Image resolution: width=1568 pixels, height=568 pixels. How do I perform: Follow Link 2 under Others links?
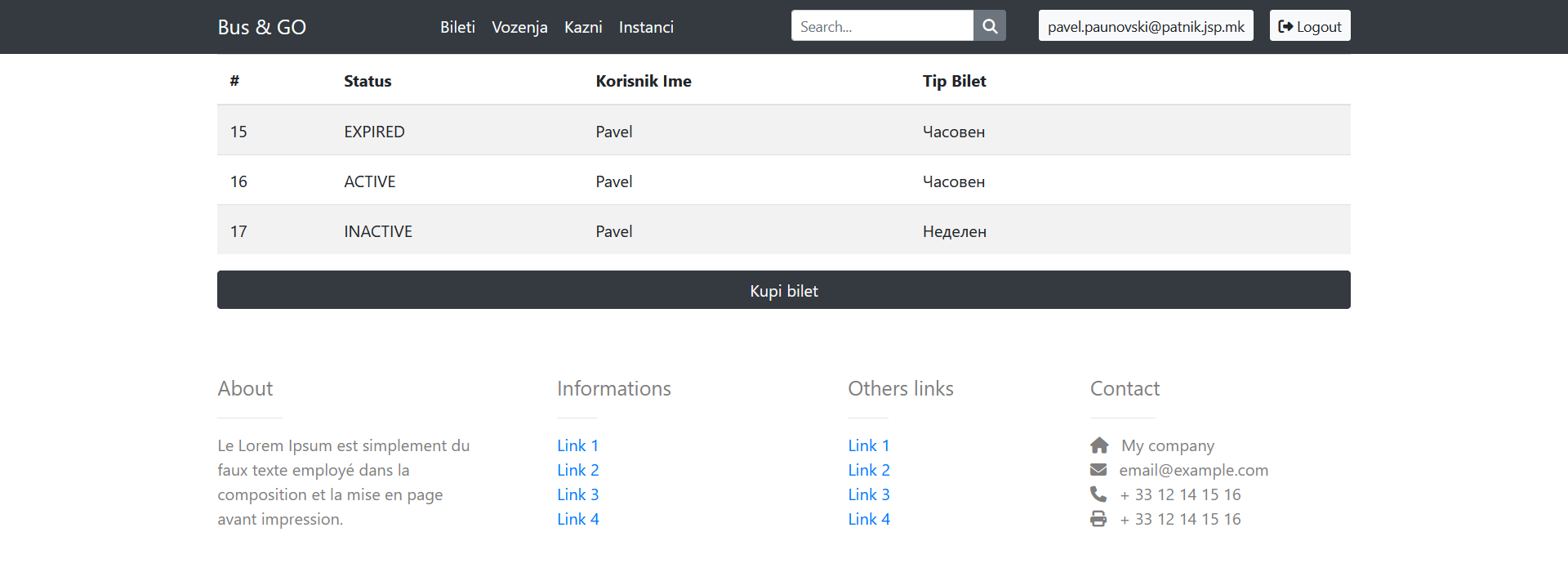[868, 470]
